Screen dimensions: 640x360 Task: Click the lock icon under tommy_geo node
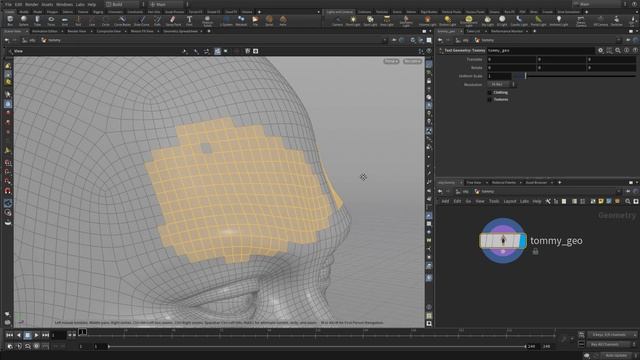click(535, 252)
